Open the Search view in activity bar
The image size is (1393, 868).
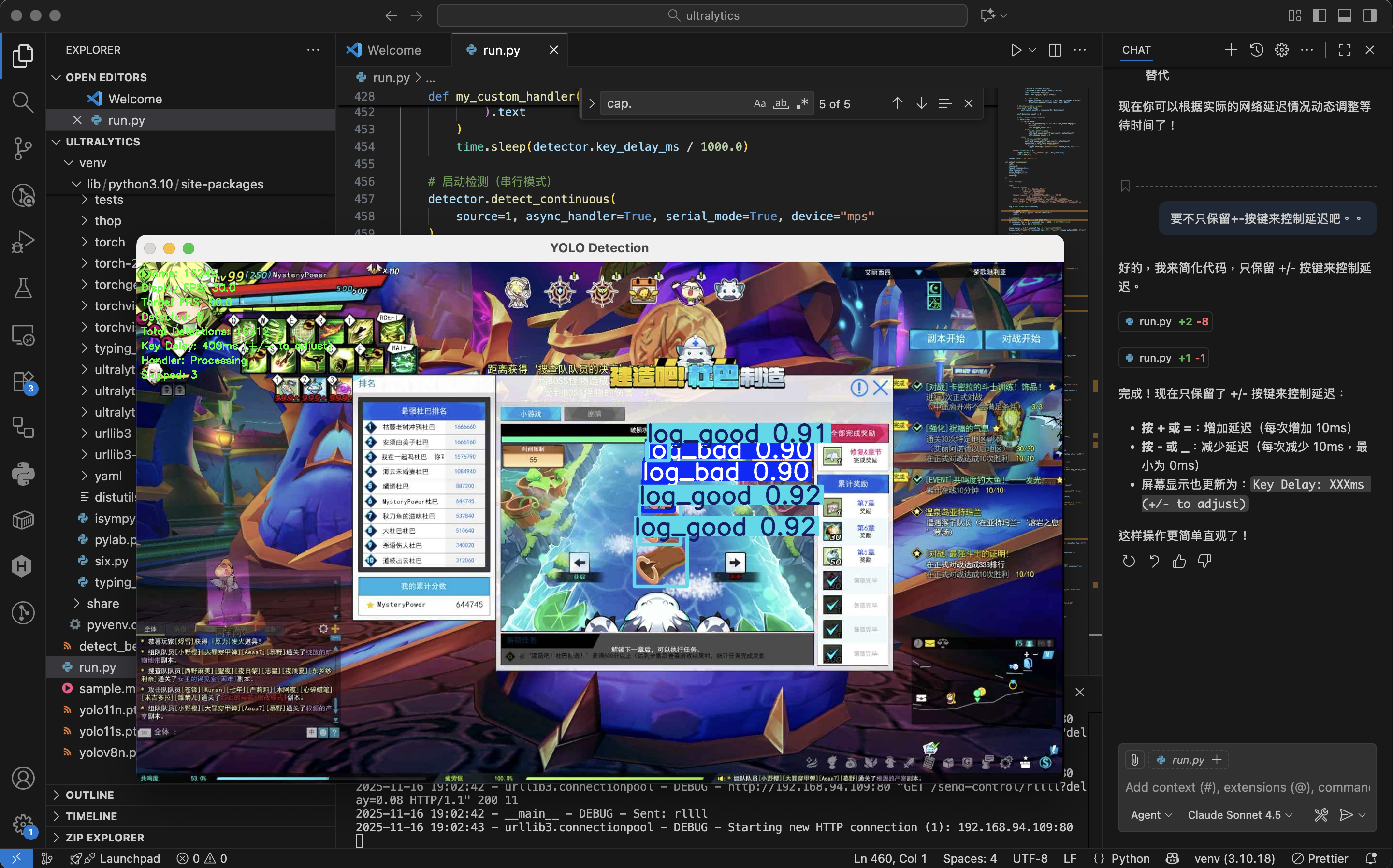point(23,102)
